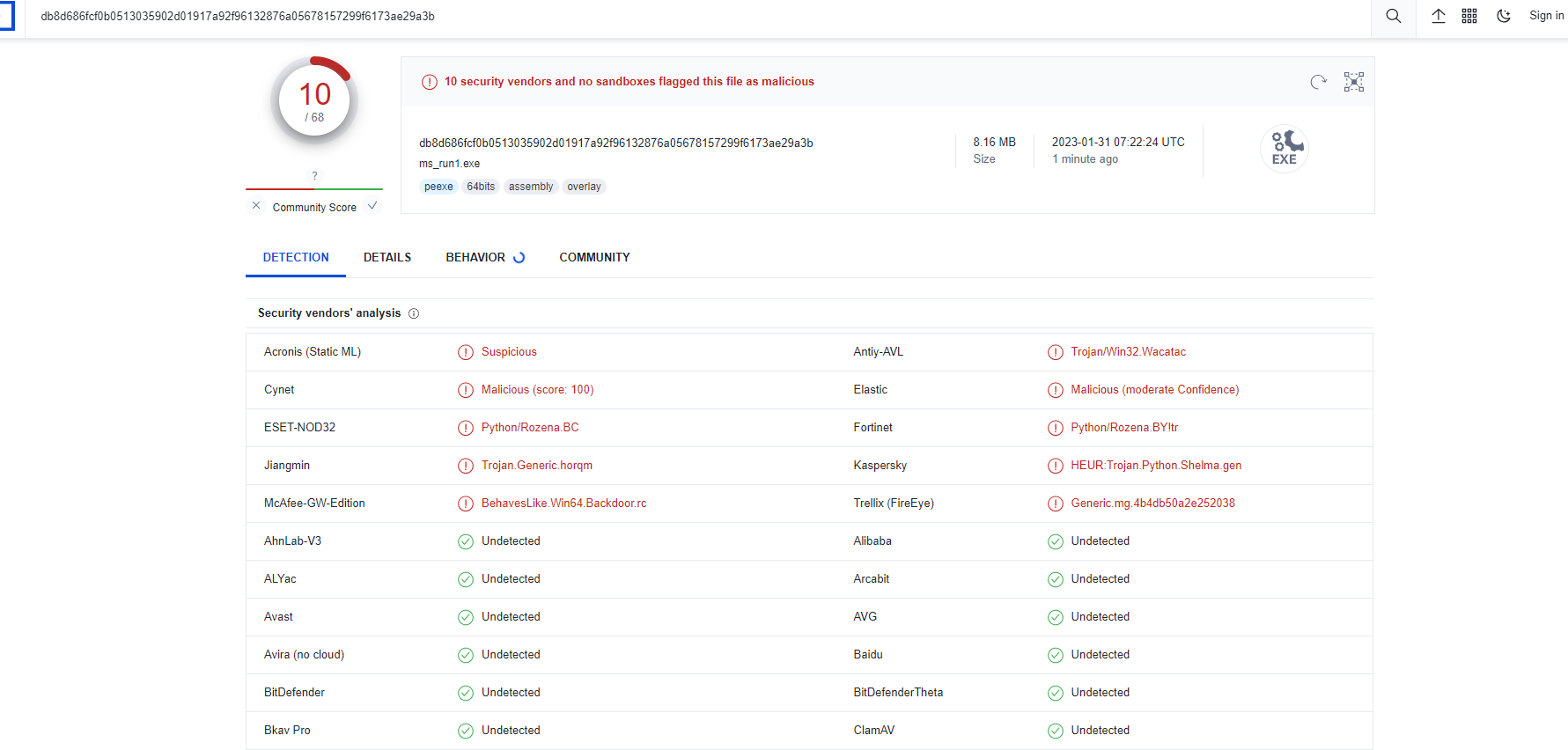The height and width of the screenshot is (750, 1568).
Task: Click the overlay tag
Action: pos(584,187)
